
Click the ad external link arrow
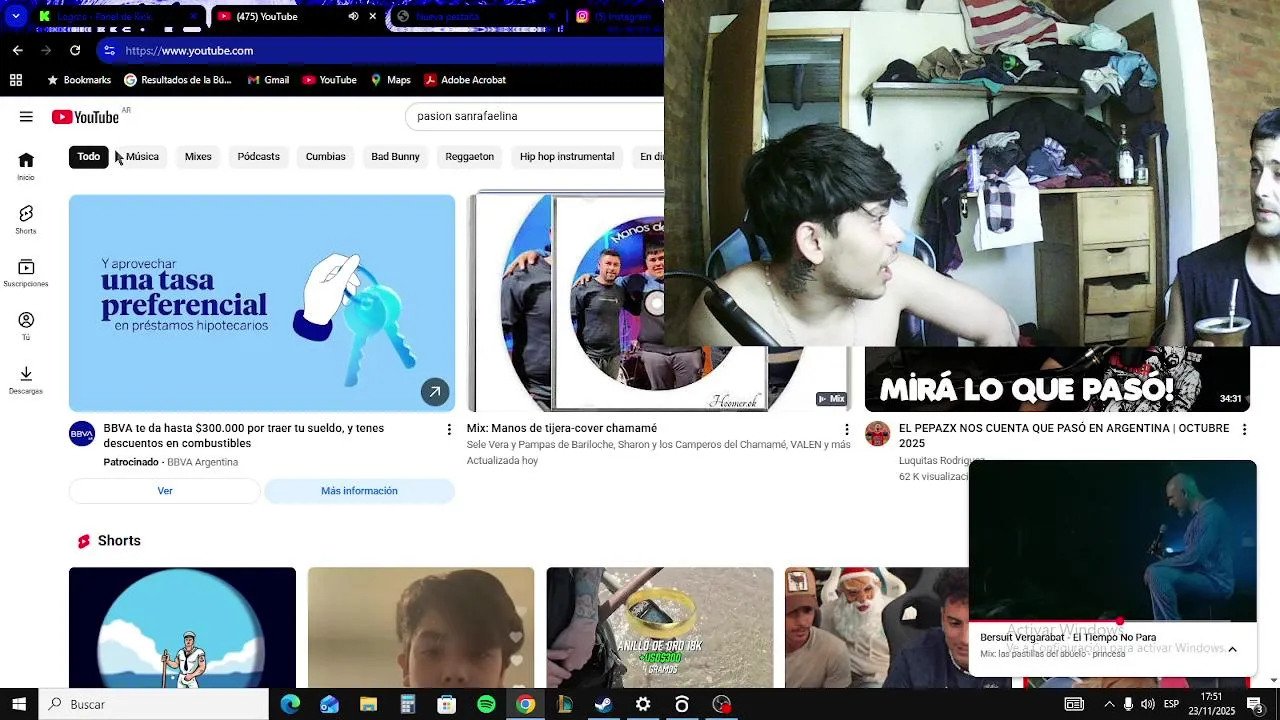435,392
